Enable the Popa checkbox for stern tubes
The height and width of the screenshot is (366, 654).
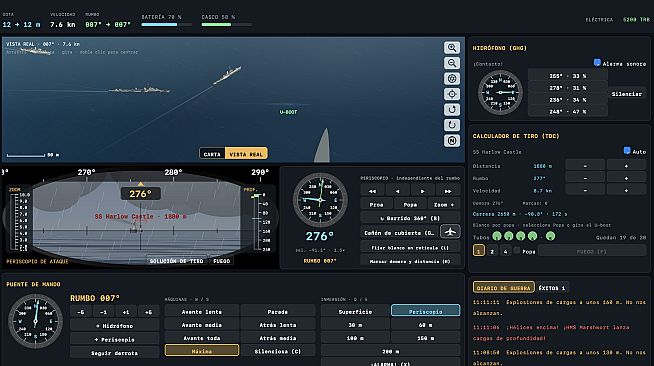click(517, 251)
